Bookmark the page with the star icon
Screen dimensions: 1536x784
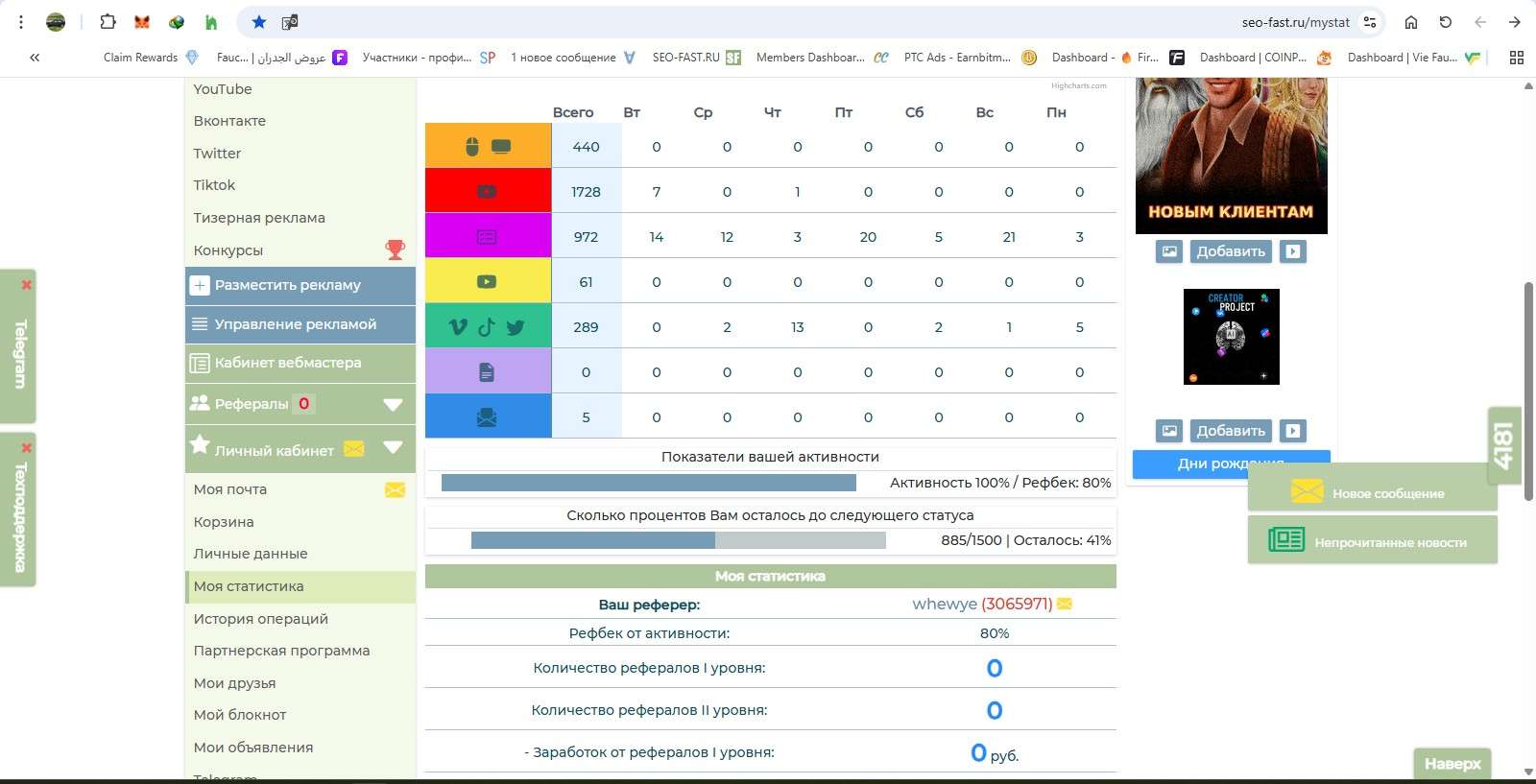(x=258, y=22)
